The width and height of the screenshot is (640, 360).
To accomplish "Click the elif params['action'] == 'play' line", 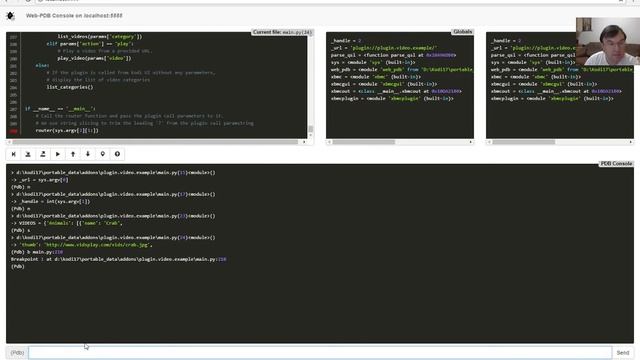I will (90, 44).
